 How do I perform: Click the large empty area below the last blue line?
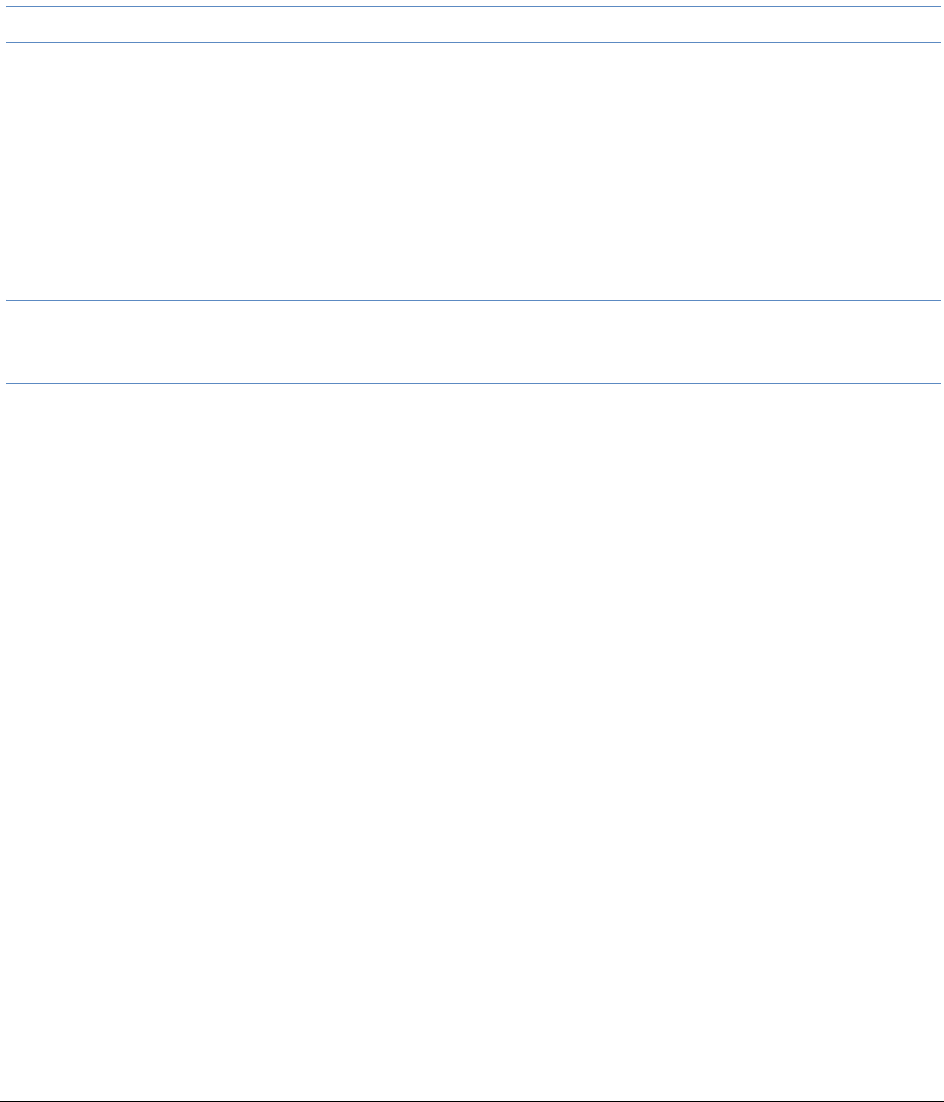click(472, 741)
